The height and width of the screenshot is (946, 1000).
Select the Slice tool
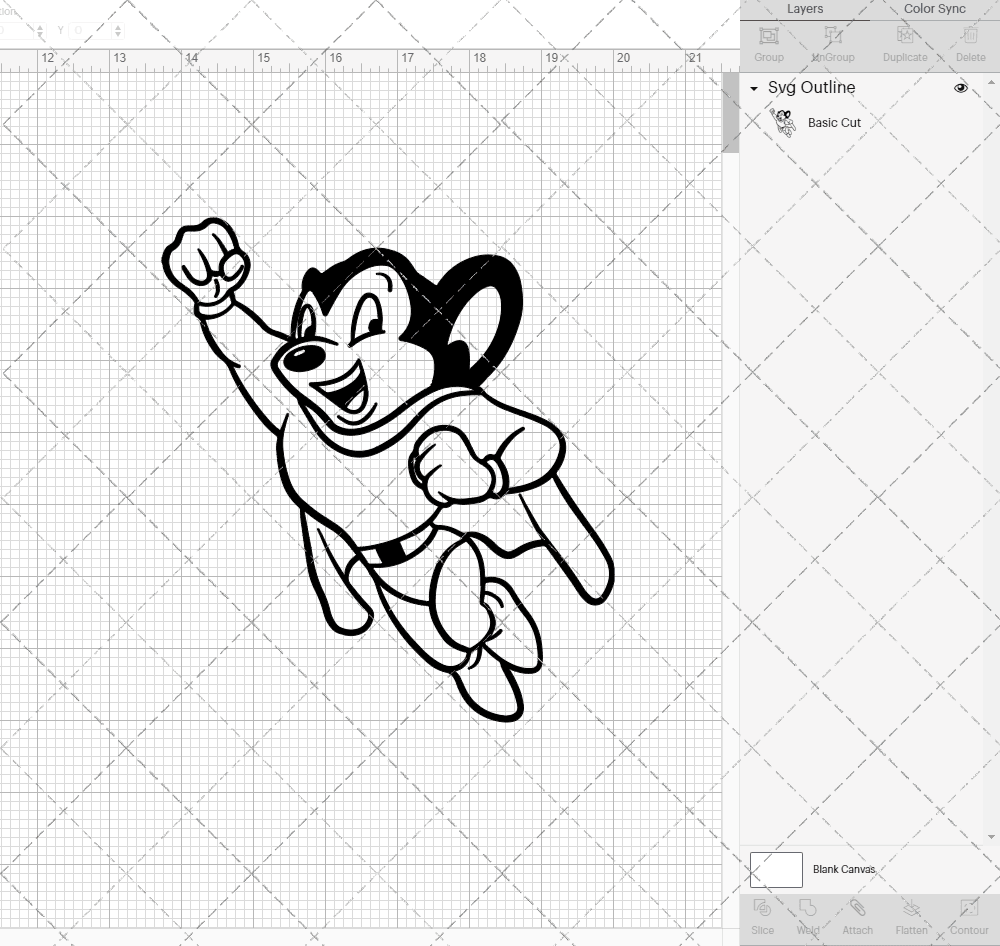coord(763,917)
